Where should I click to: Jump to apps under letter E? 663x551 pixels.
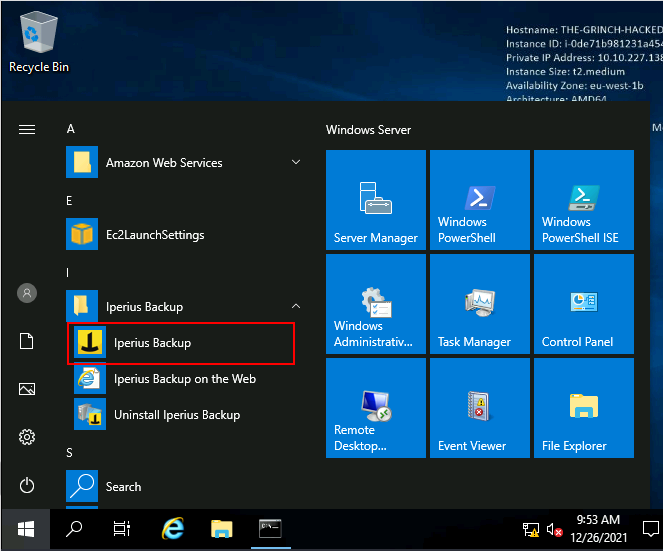[69, 201]
